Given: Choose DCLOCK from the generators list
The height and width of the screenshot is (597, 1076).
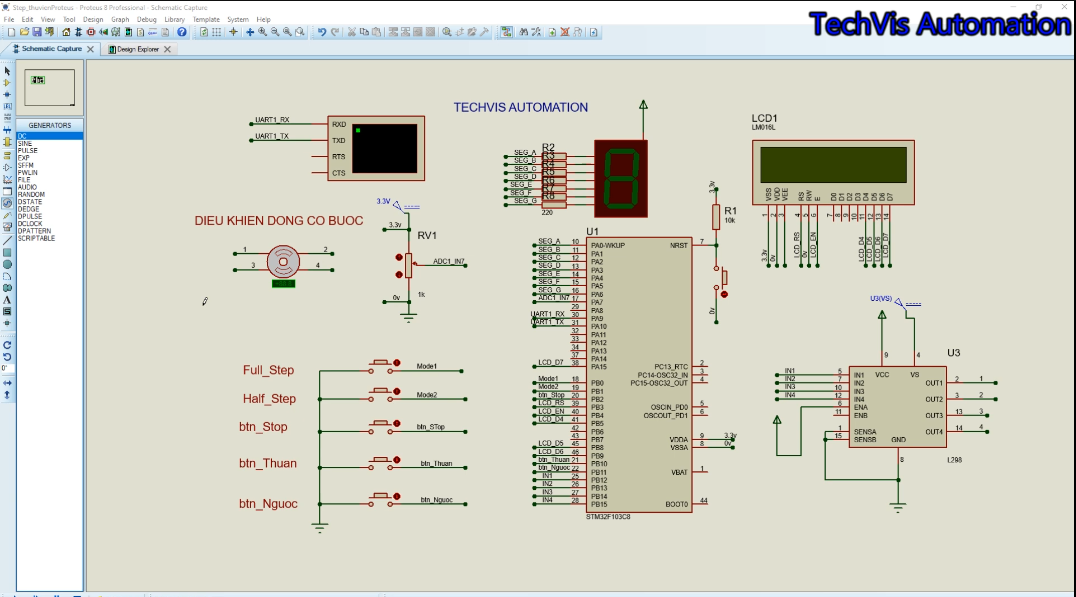Looking at the screenshot, I should click(x=49, y=224).
